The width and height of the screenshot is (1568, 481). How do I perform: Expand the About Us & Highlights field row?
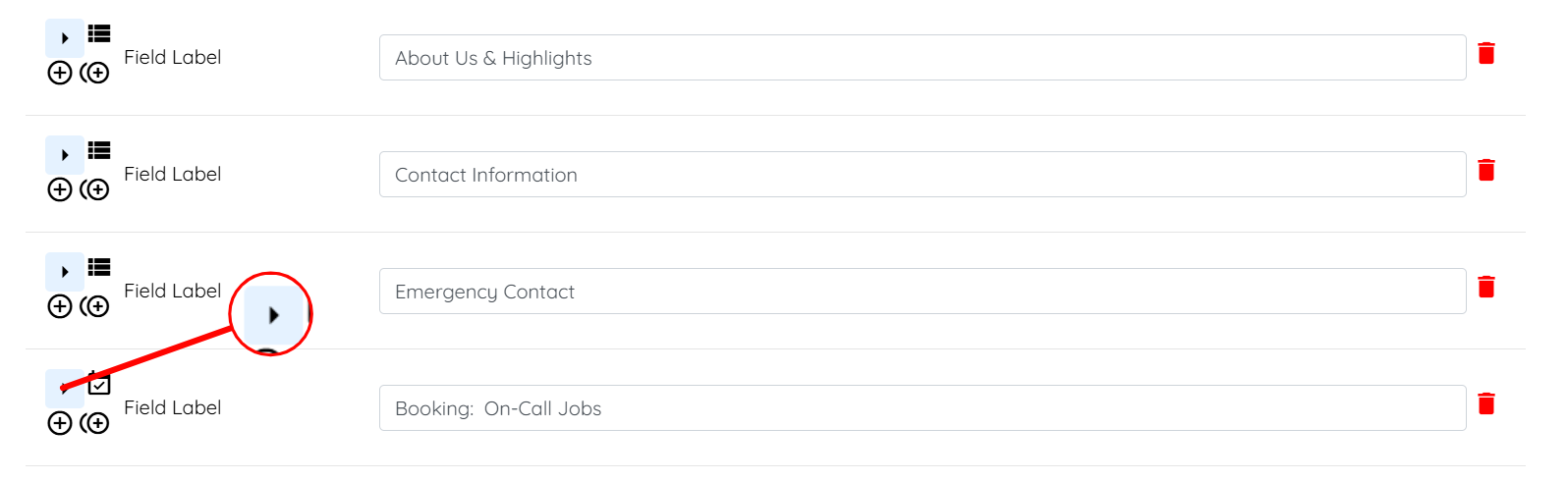pyautogui.click(x=65, y=38)
